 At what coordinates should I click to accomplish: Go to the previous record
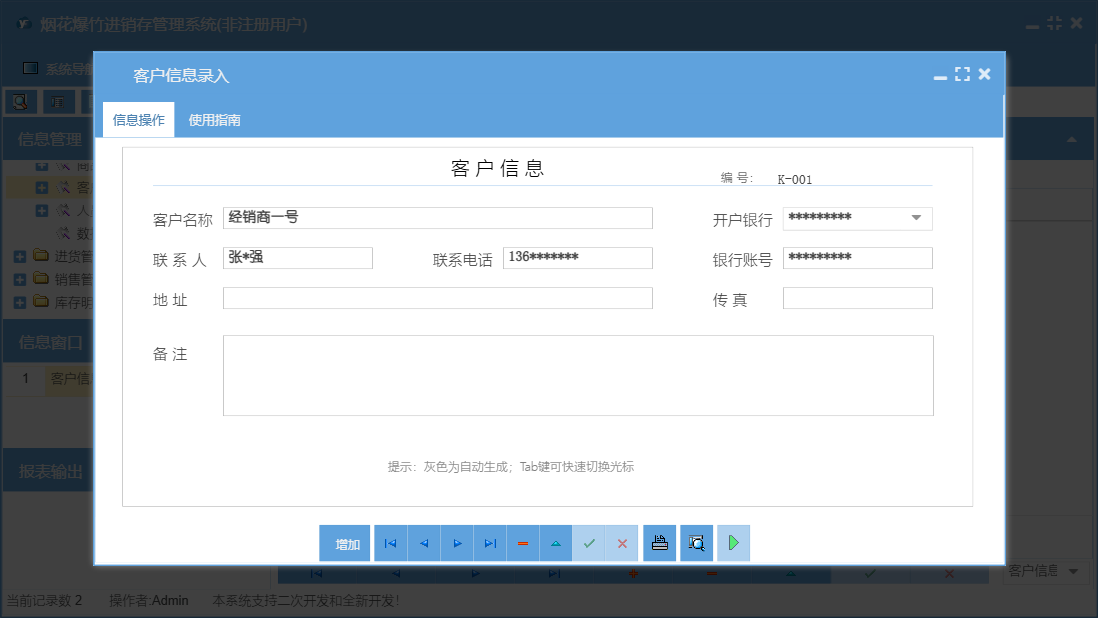423,543
